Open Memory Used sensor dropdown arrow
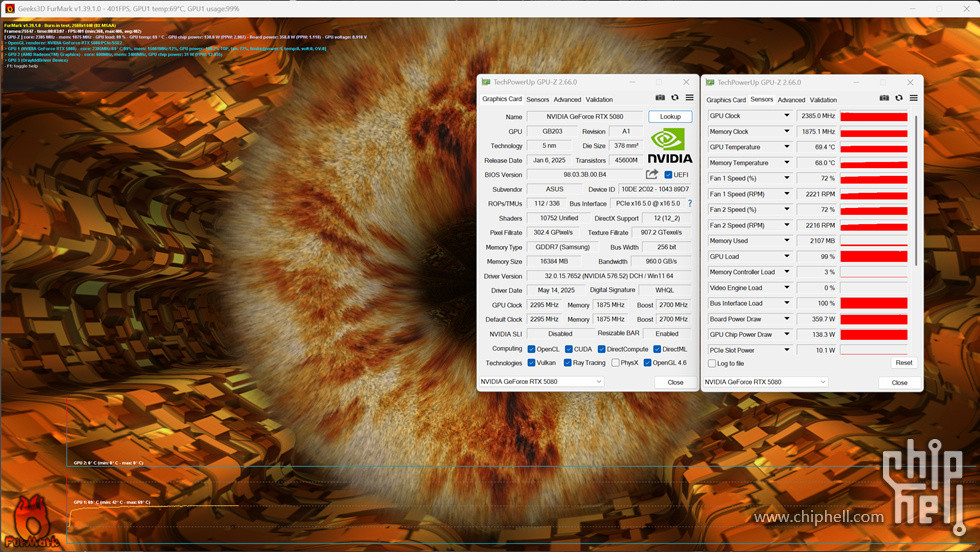 [787, 241]
